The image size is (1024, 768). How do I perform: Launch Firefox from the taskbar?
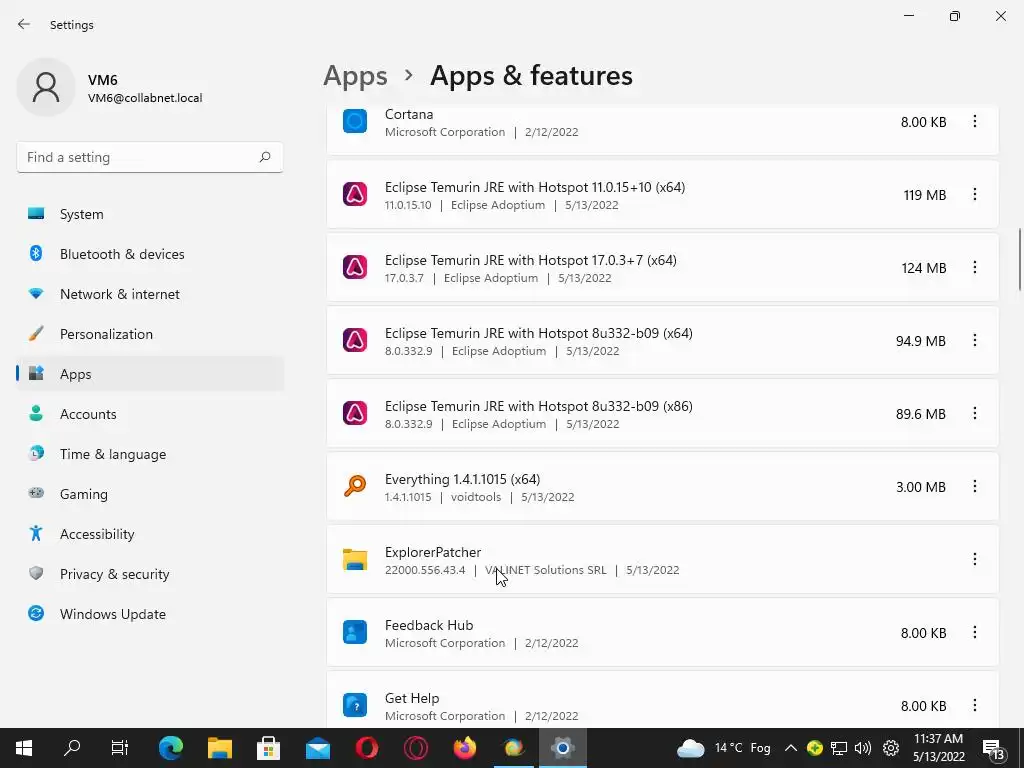click(x=465, y=748)
